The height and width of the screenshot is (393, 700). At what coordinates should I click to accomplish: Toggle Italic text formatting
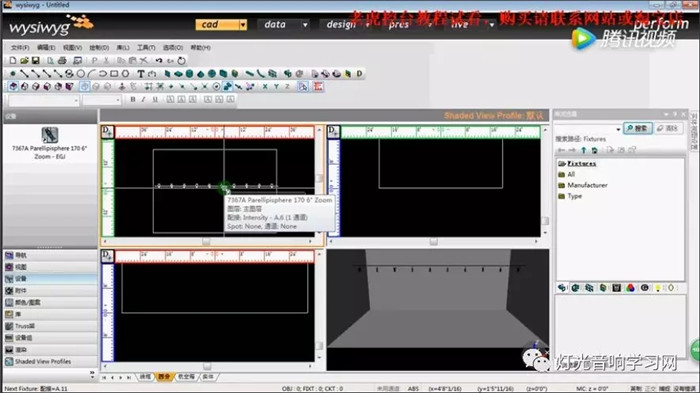point(143,100)
